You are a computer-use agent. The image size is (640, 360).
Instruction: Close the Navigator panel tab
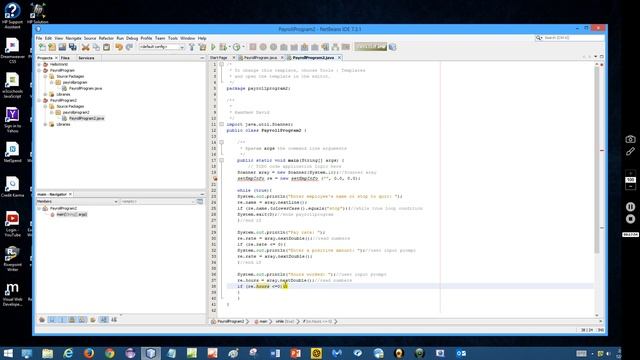point(70,194)
